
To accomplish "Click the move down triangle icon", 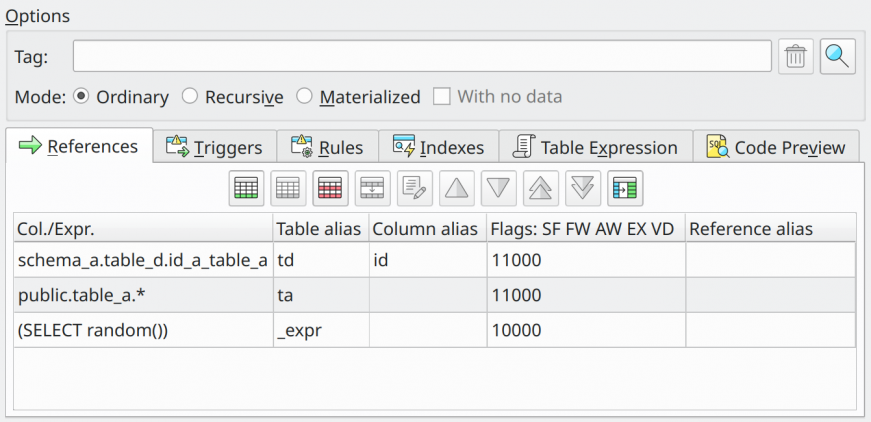I will pos(499,188).
